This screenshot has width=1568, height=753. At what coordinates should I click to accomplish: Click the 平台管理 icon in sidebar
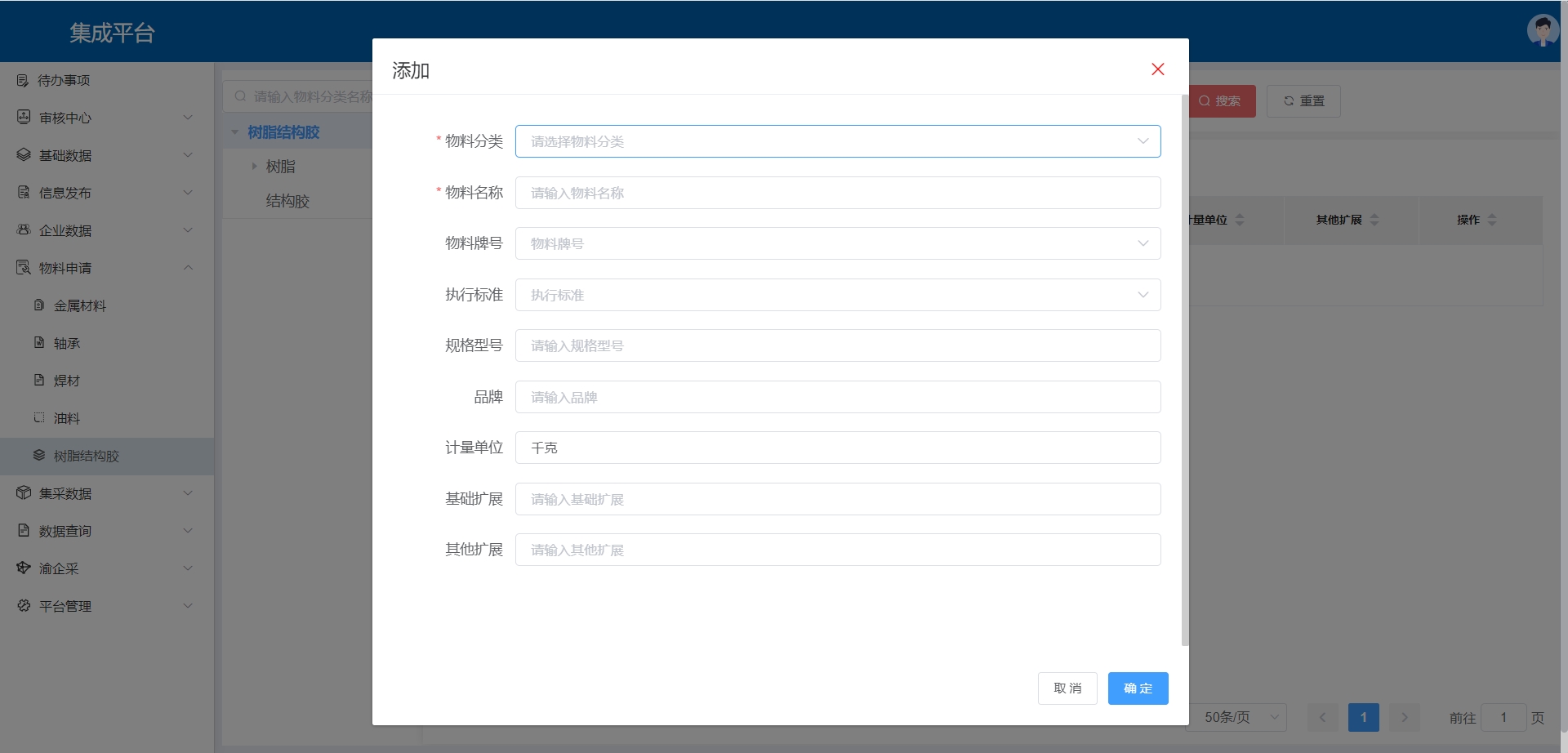point(24,606)
